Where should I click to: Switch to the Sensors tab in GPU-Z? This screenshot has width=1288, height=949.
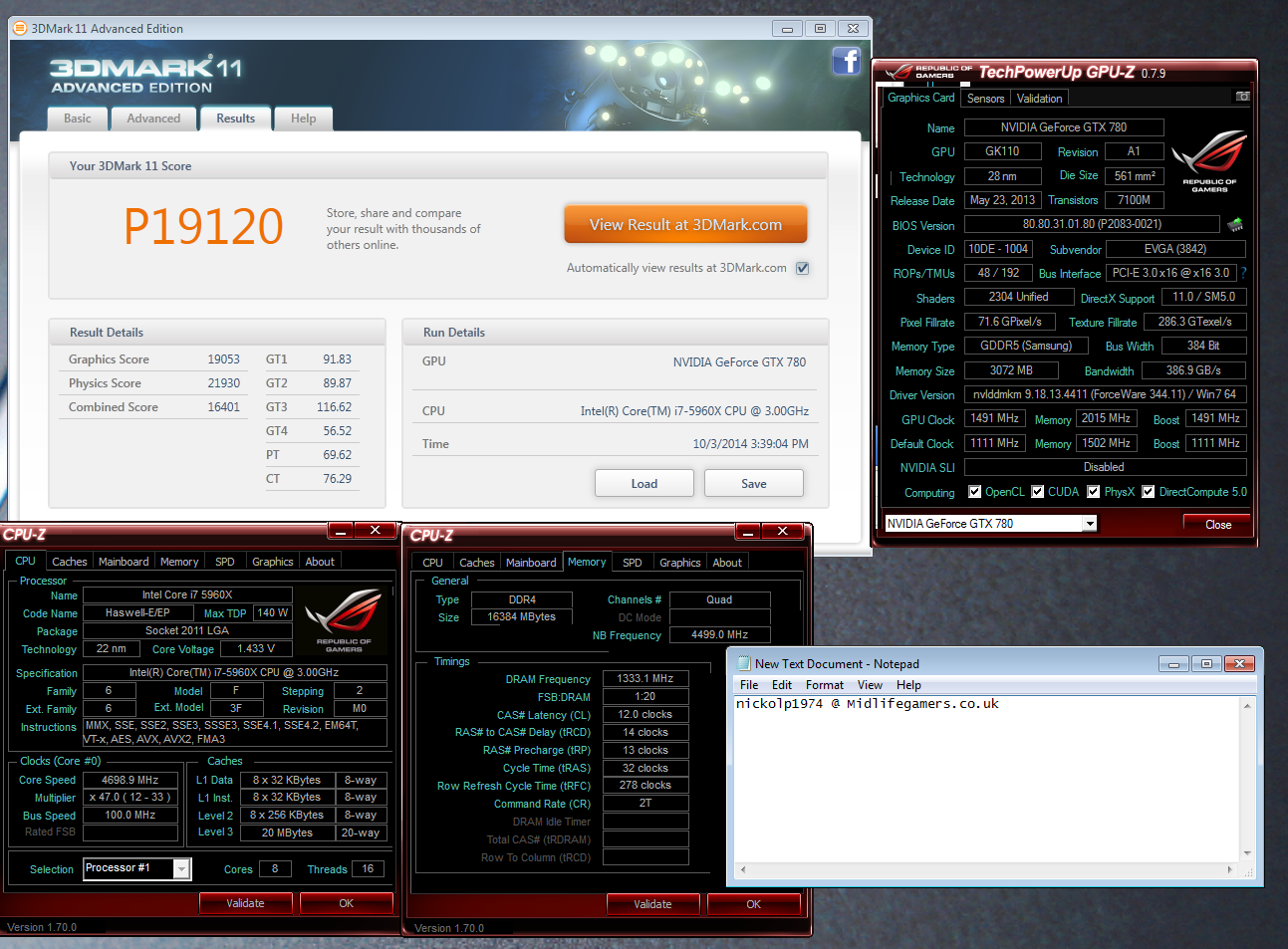click(985, 99)
